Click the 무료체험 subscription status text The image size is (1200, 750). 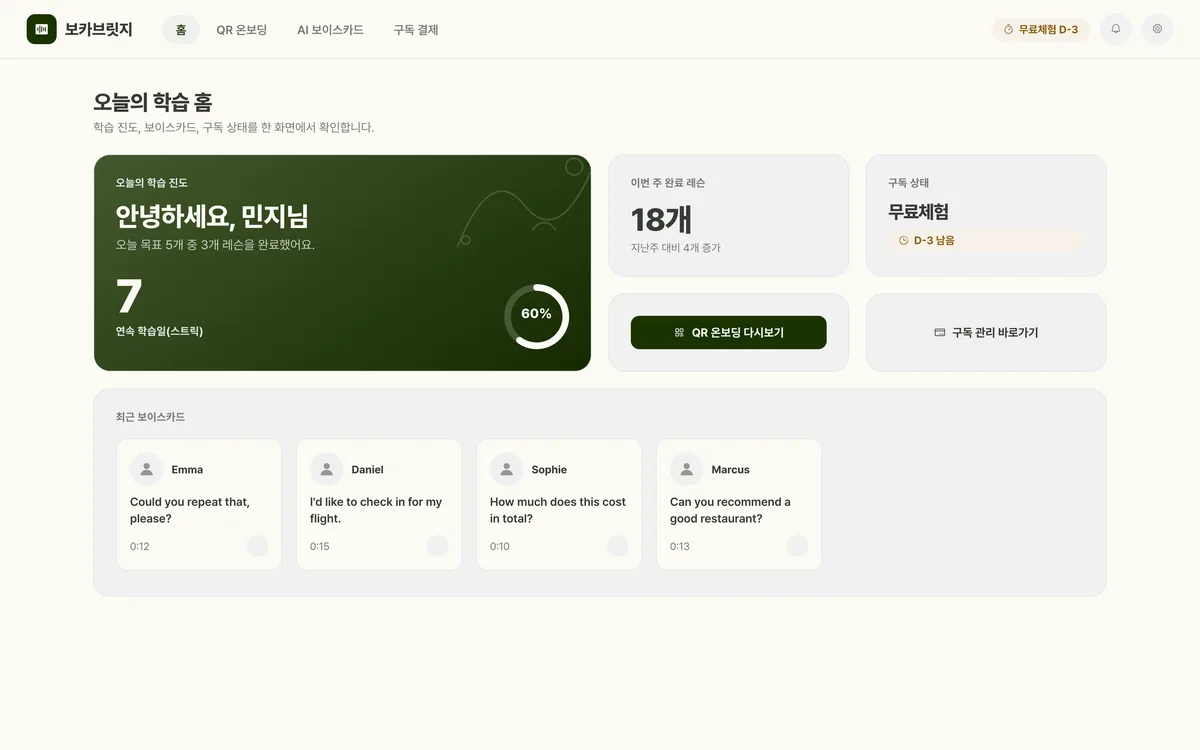tap(918, 212)
